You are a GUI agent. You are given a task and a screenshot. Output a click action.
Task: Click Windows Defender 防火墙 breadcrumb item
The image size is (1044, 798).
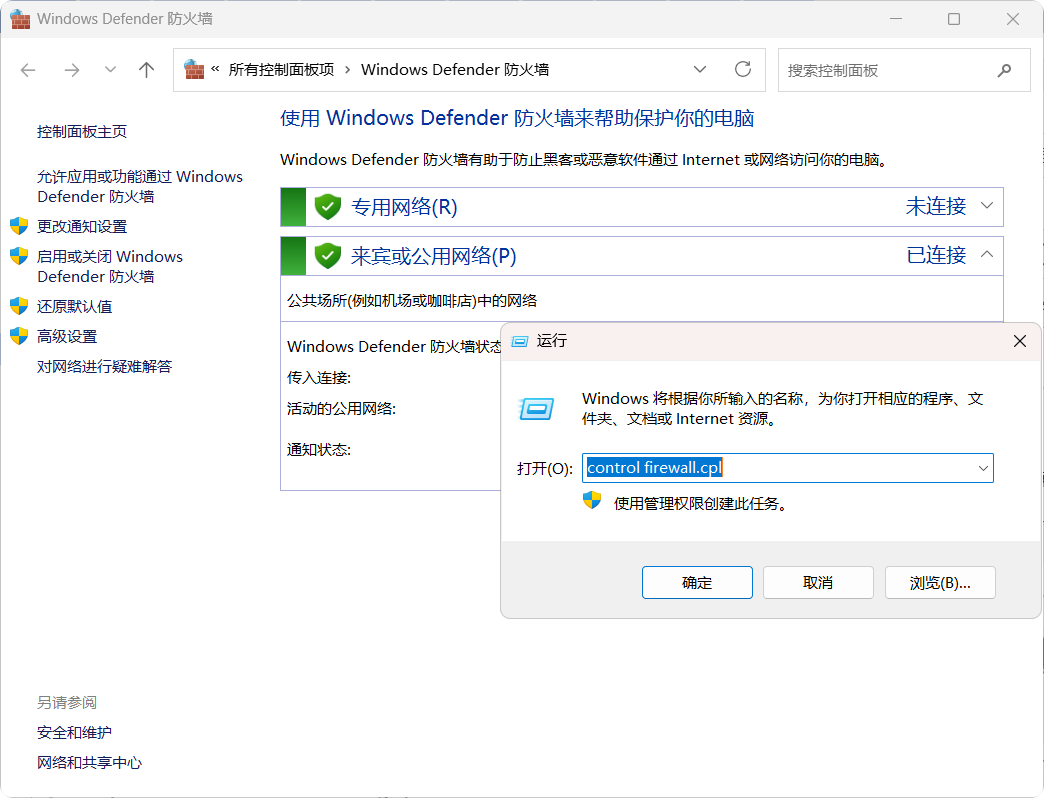[455, 70]
